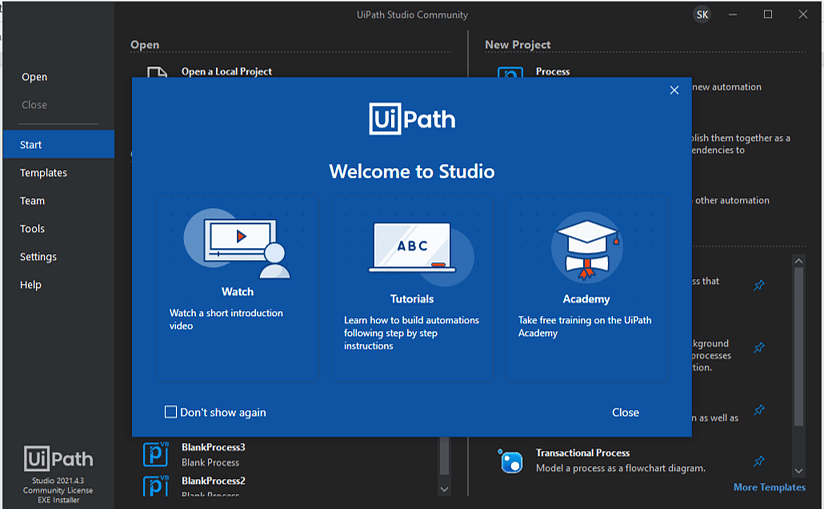Open the More Templates link

coord(769,487)
